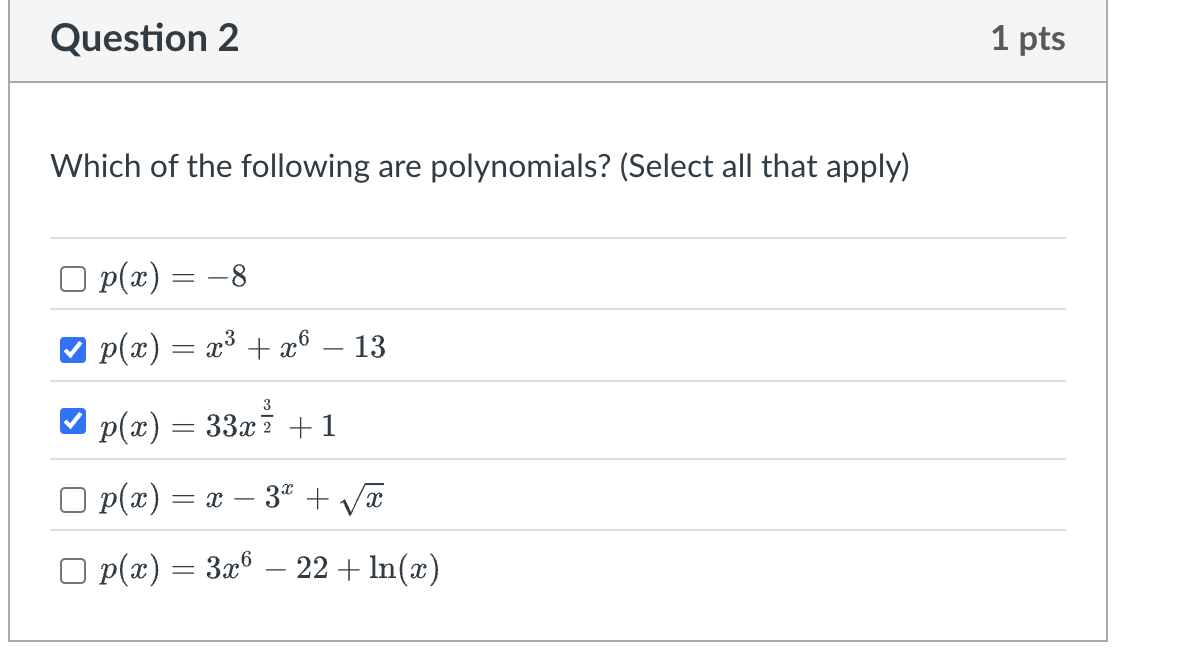Select the checkbox for 3x⁶ − 22 + ln(x)
The height and width of the screenshot is (672, 1184).
point(72,570)
